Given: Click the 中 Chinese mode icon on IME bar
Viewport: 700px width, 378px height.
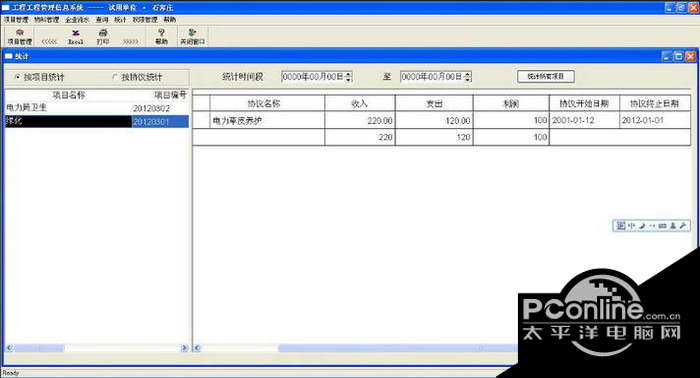Looking at the screenshot, I should 631,226.
